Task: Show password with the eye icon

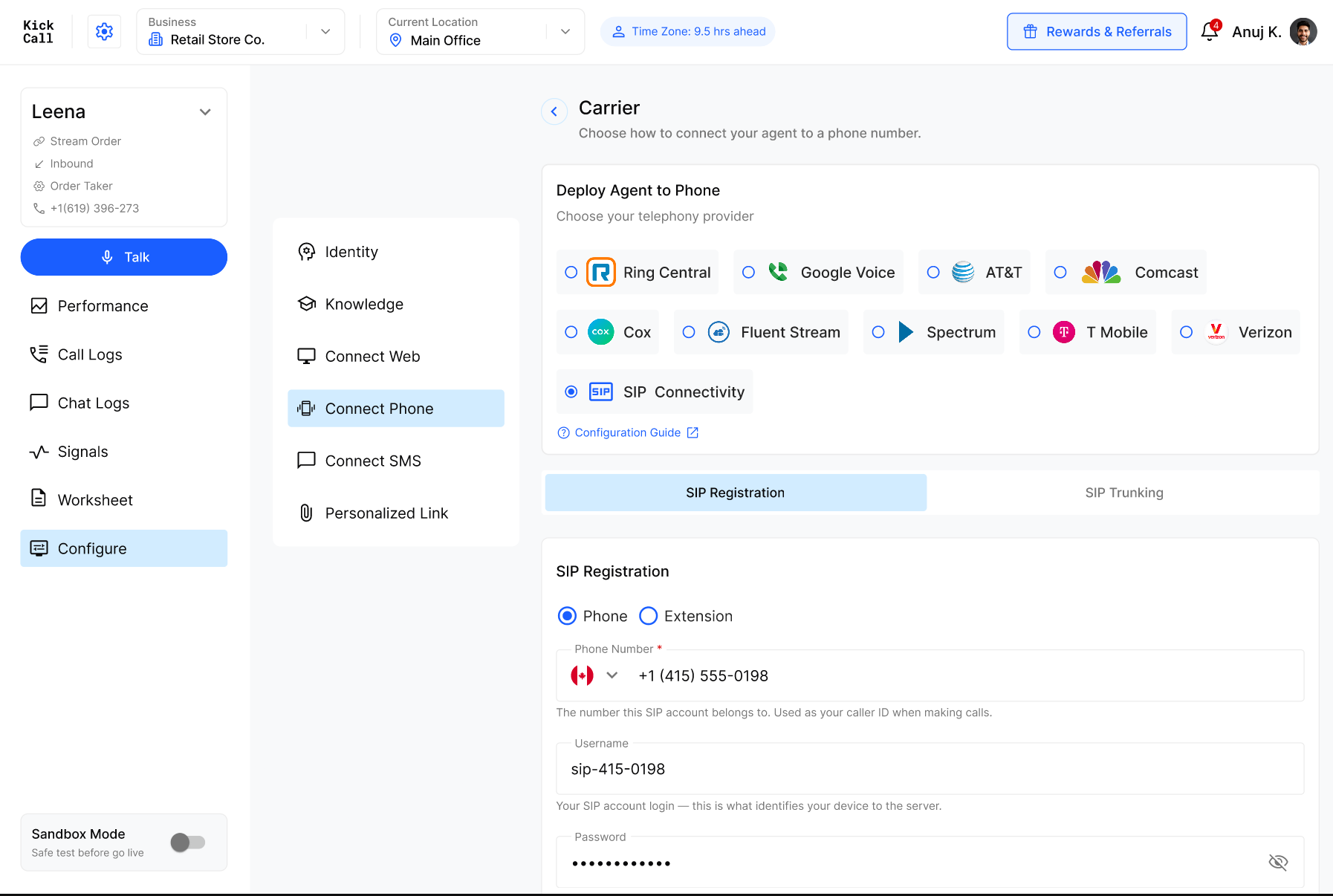Action: (x=1278, y=862)
